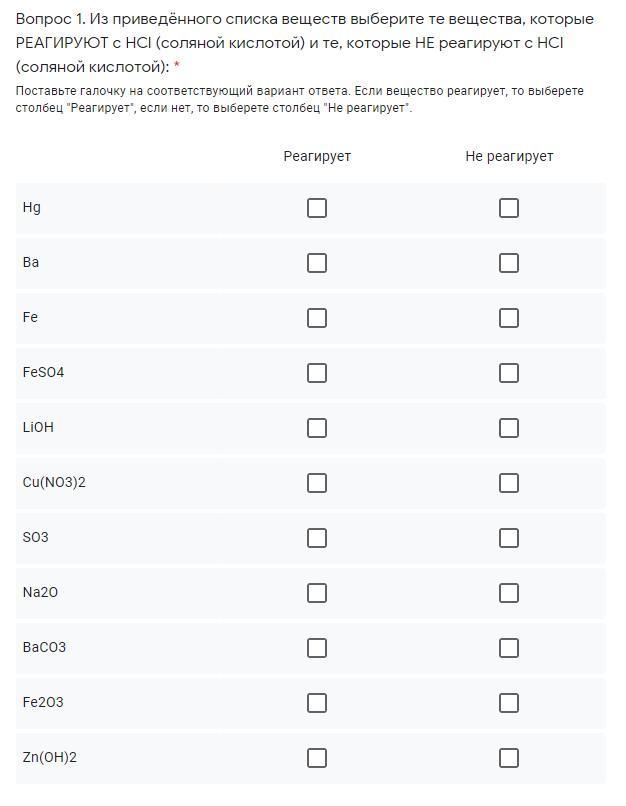The image size is (626, 806).
Task: Select "Реагирует" for FeSO4
Action: [x=317, y=373]
